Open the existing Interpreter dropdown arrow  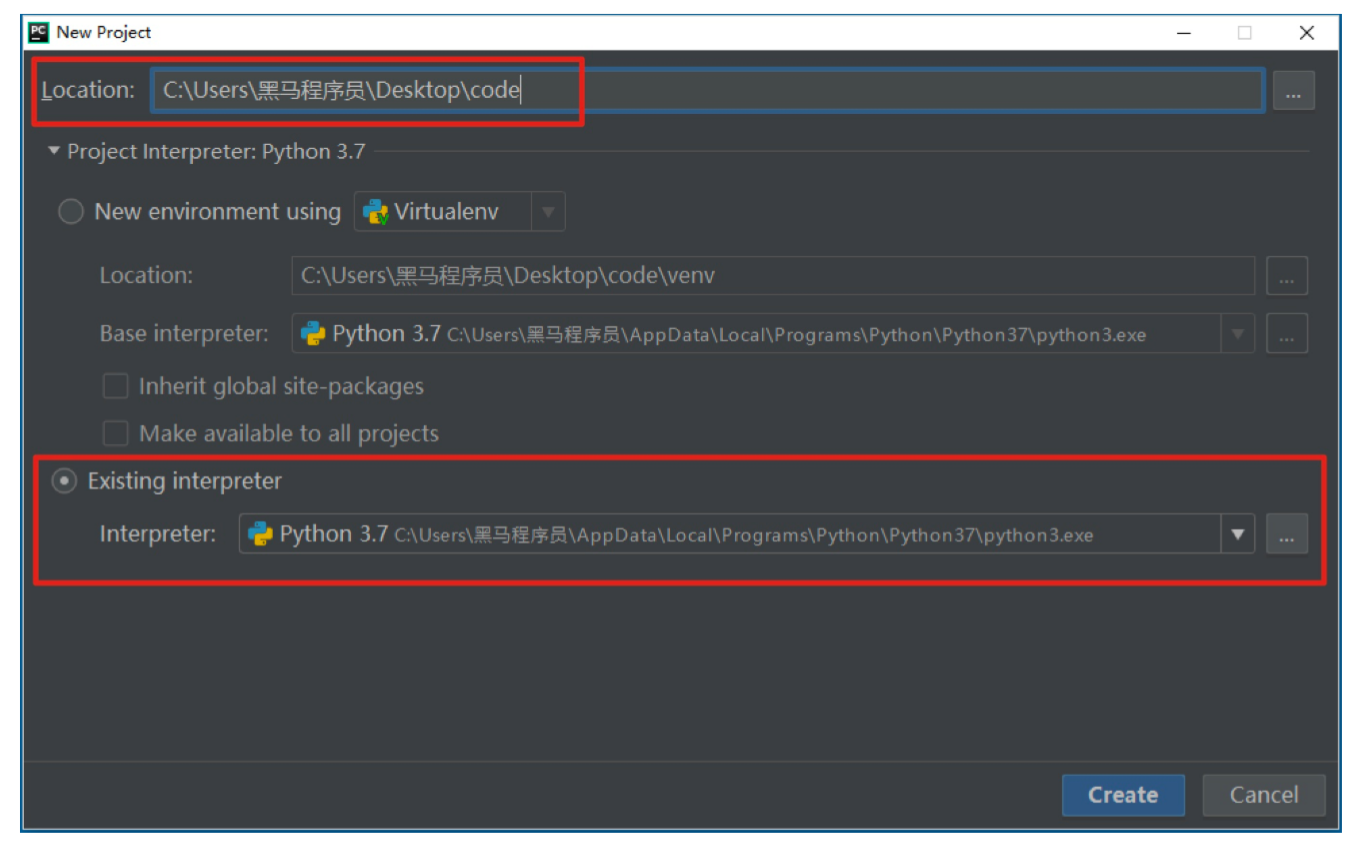tap(1238, 534)
